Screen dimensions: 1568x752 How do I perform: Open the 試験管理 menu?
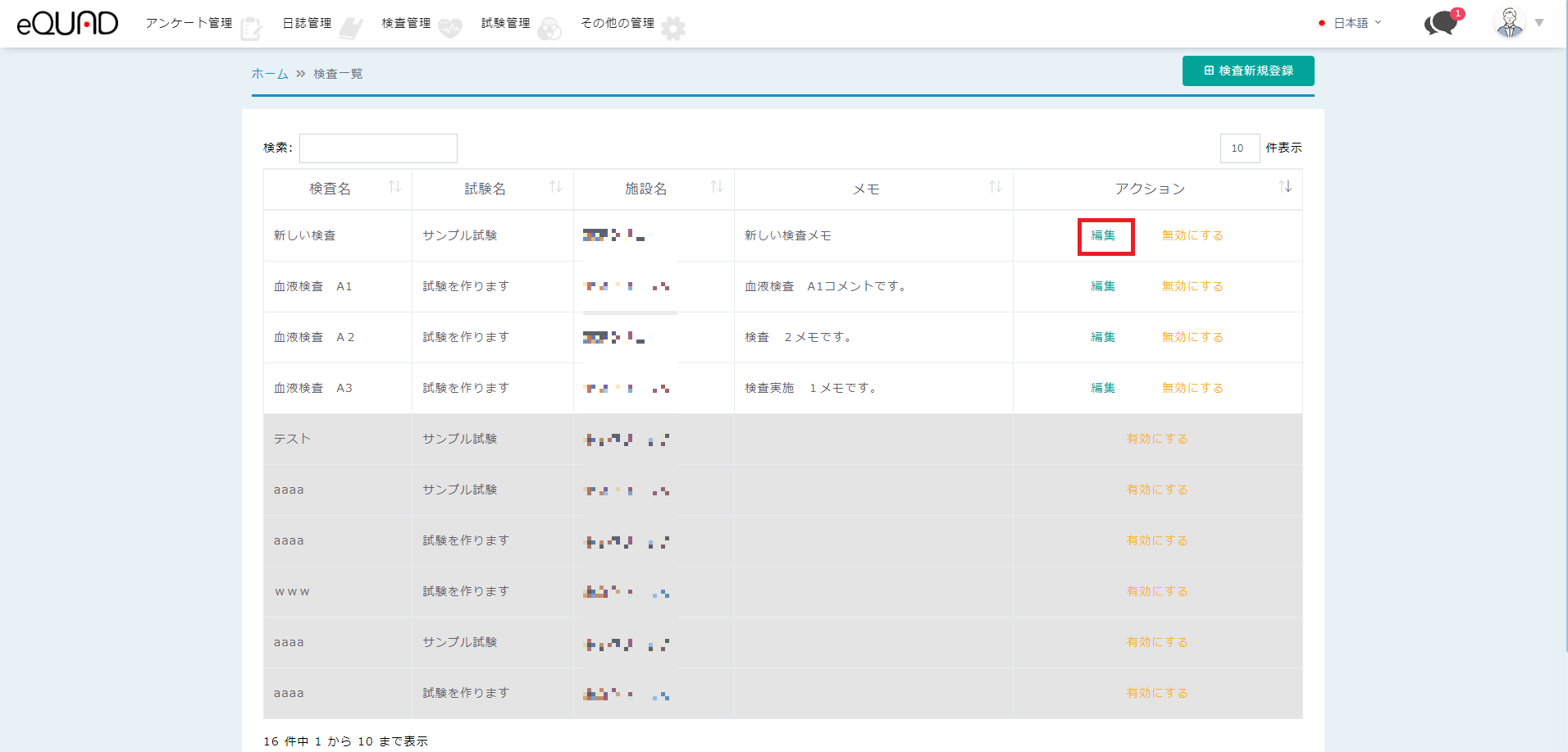[505, 23]
